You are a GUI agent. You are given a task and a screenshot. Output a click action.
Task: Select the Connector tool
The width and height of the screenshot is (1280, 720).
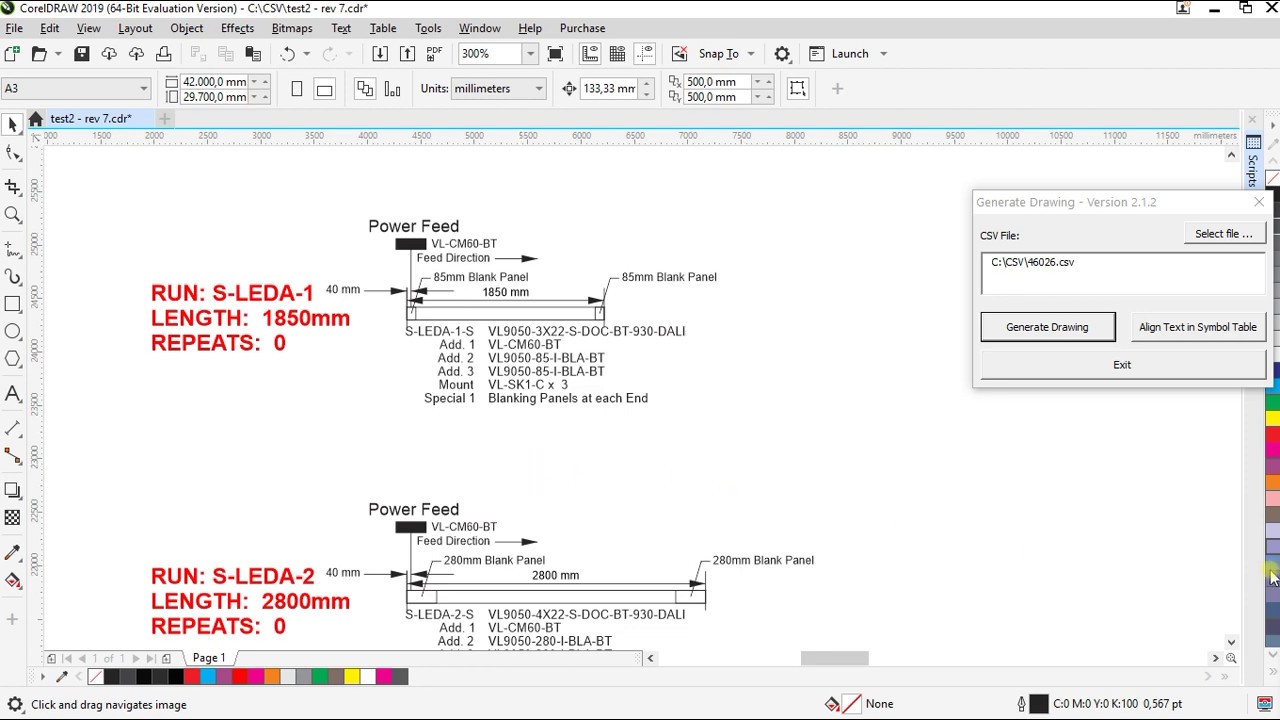pos(12,456)
